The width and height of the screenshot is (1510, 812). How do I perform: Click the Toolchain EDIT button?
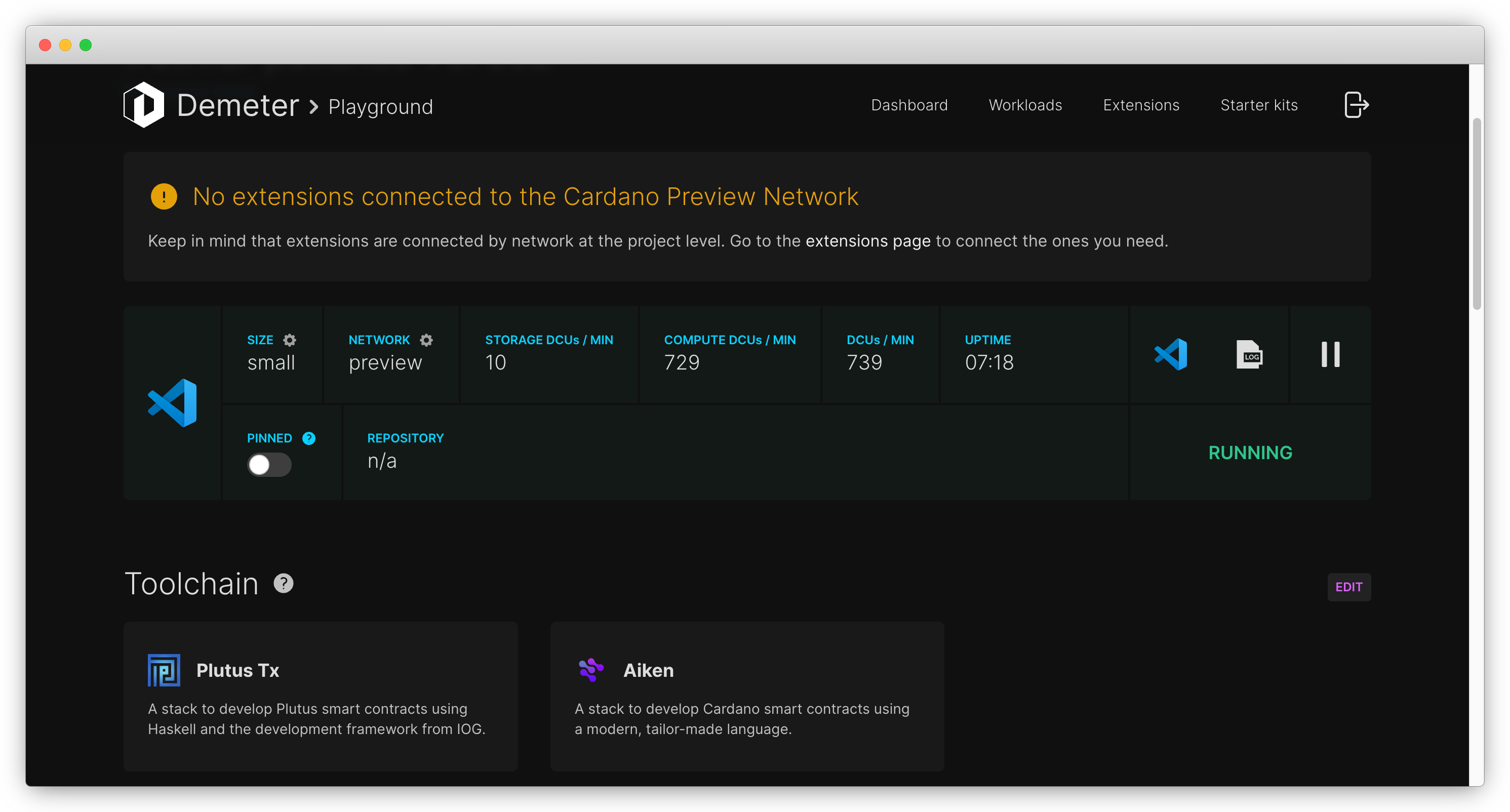1349,587
